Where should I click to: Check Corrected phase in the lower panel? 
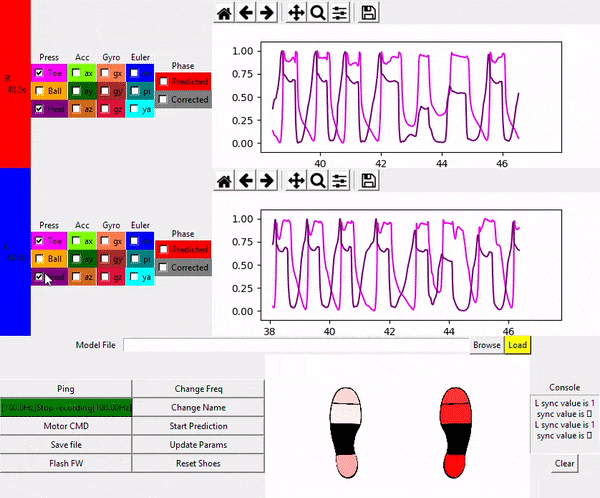(x=163, y=267)
